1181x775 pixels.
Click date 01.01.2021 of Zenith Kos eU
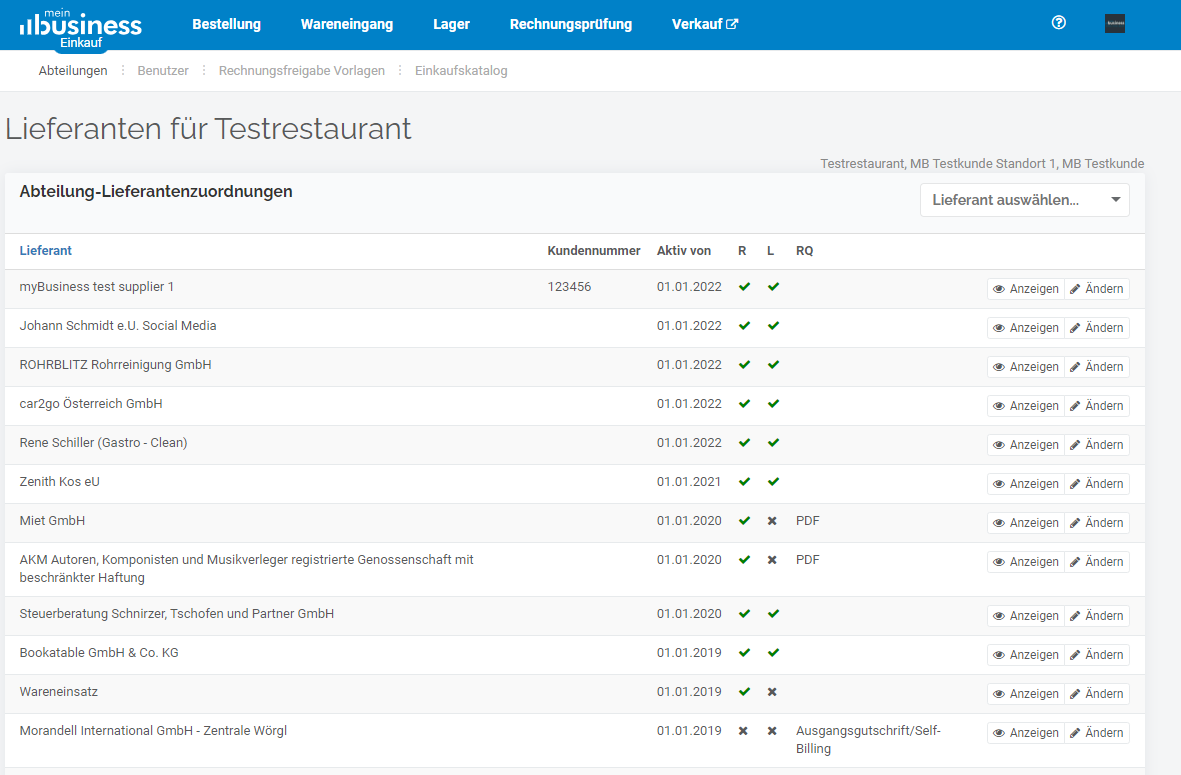(689, 482)
